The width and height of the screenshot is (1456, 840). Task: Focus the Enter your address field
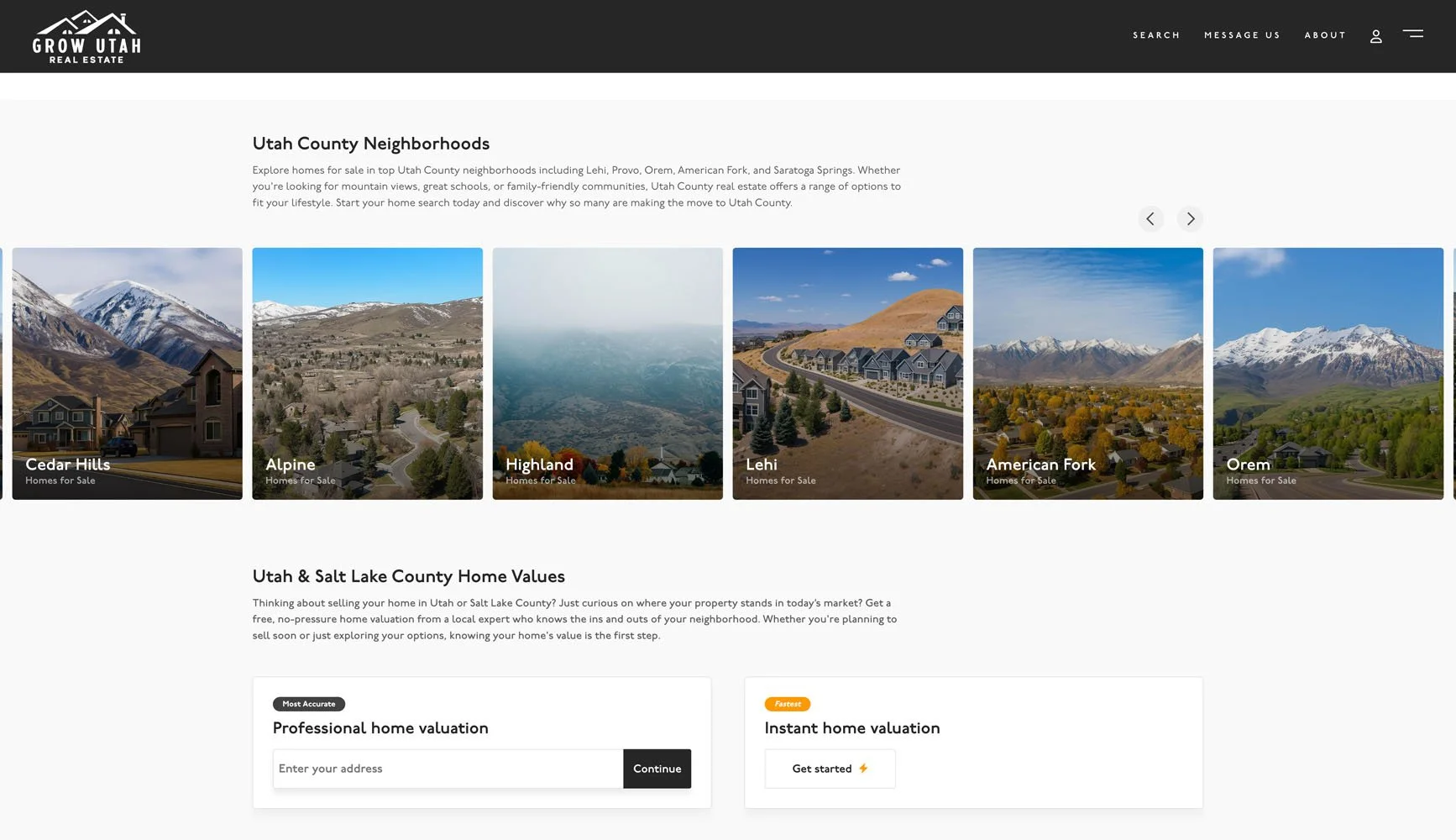click(448, 769)
